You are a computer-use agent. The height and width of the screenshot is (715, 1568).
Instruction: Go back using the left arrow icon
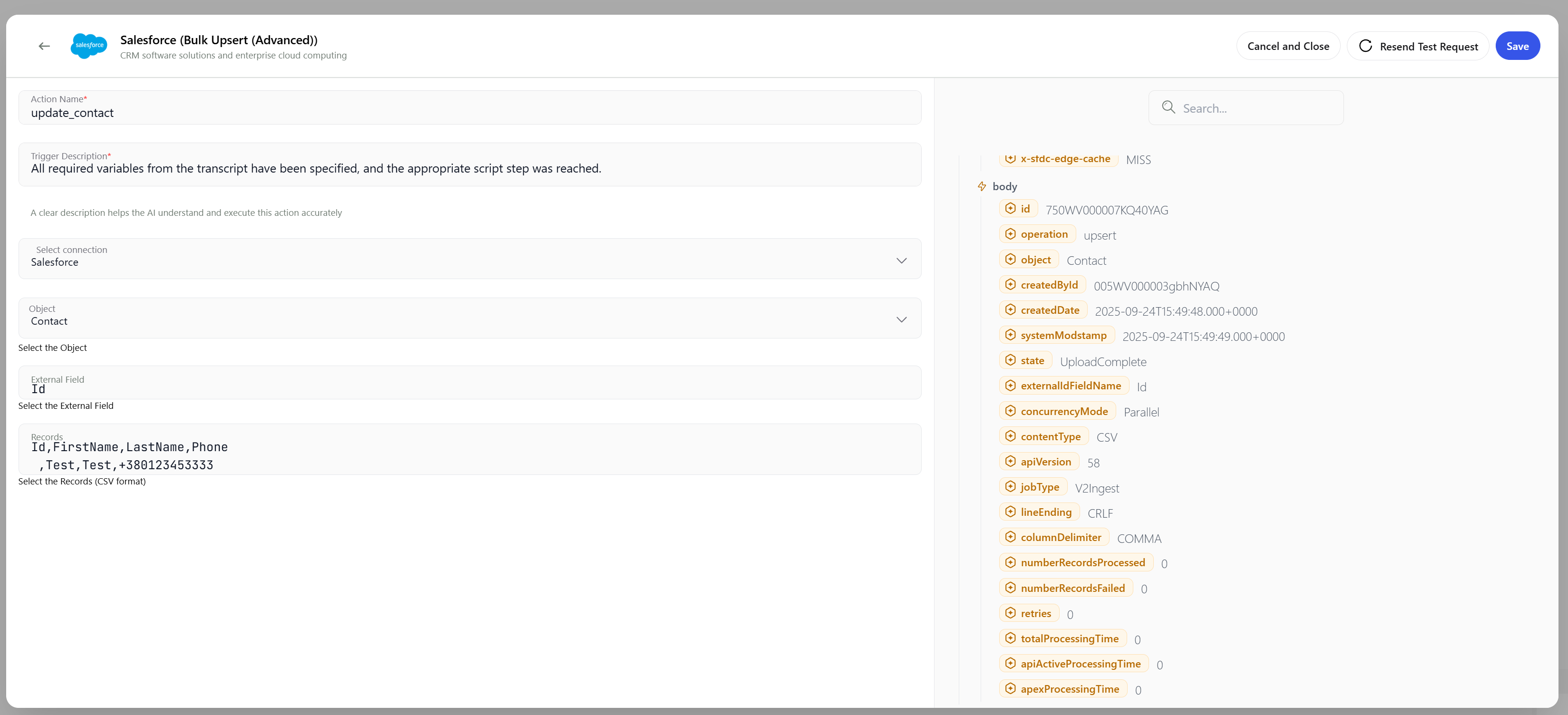44,46
